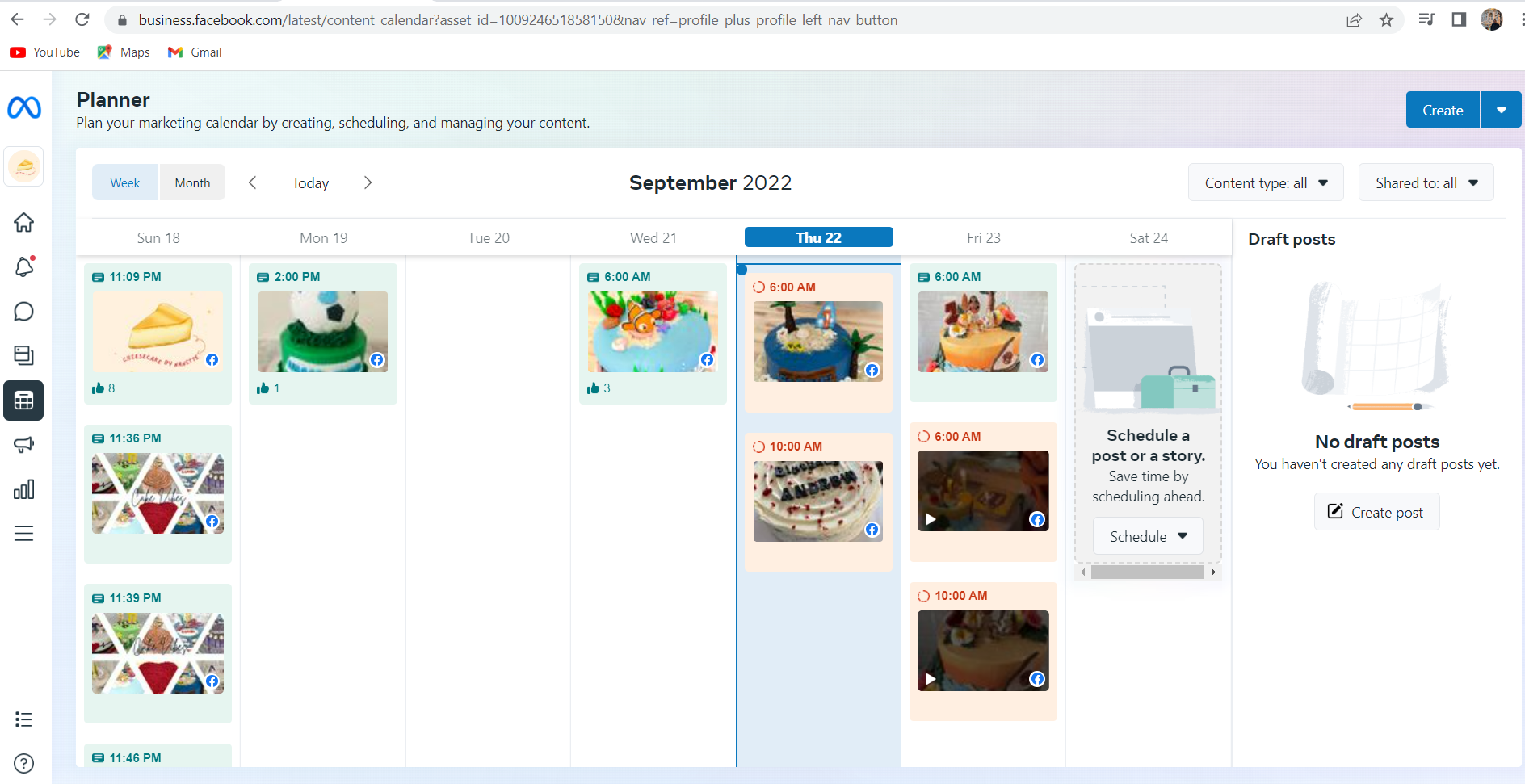The width and height of the screenshot is (1525, 784).
Task: Click the 3 likes count on Wed post
Action: coord(607,388)
